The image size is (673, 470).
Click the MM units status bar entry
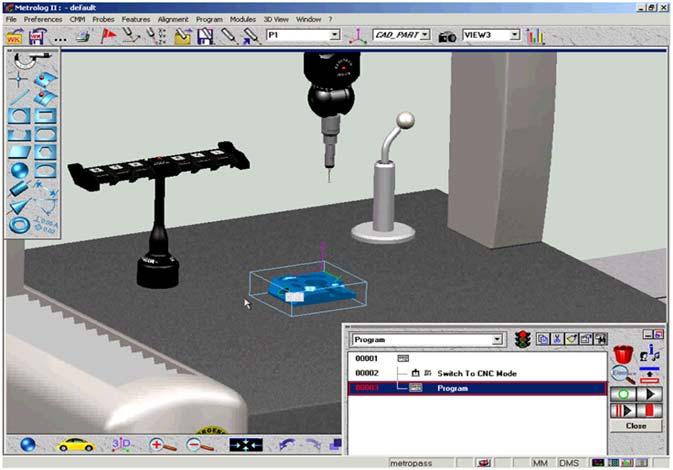[540, 463]
